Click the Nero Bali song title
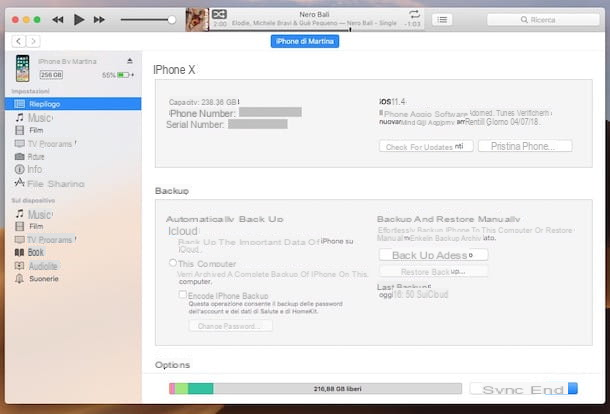610x414 pixels. tap(314, 14)
